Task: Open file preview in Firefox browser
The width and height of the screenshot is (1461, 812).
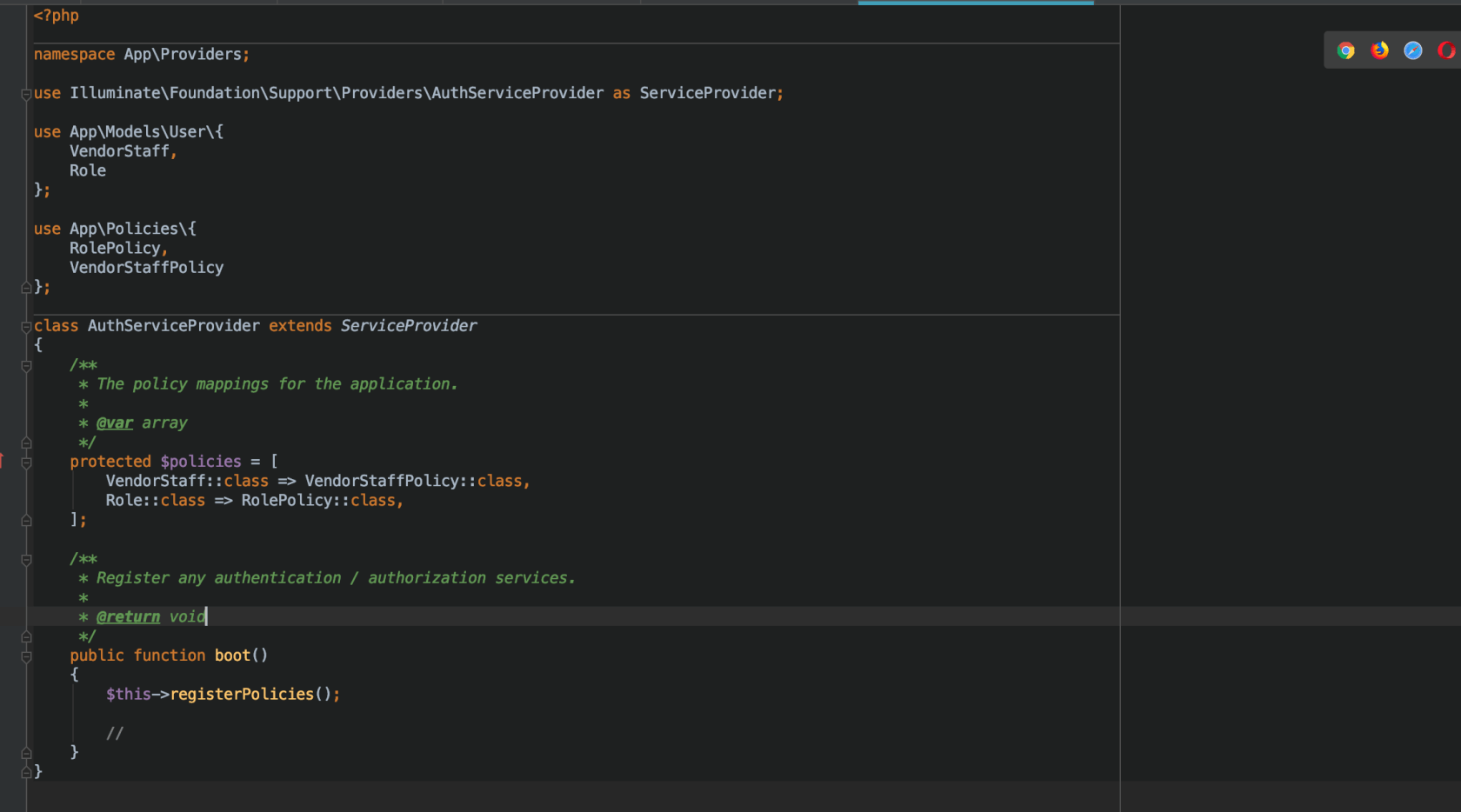Action: [x=1380, y=50]
